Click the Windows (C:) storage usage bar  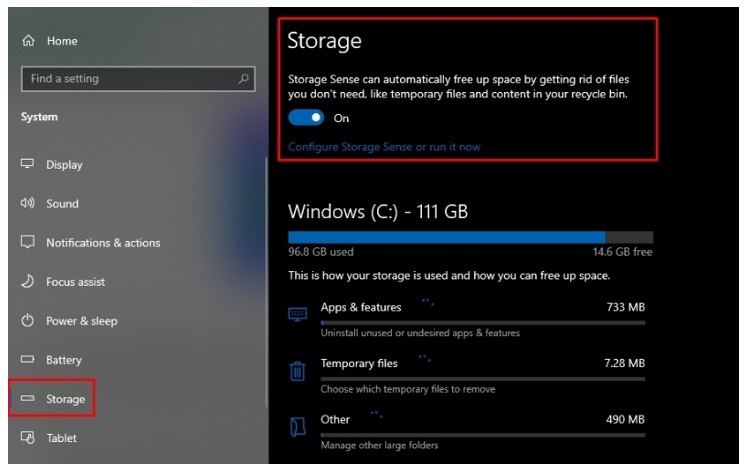tap(470, 237)
